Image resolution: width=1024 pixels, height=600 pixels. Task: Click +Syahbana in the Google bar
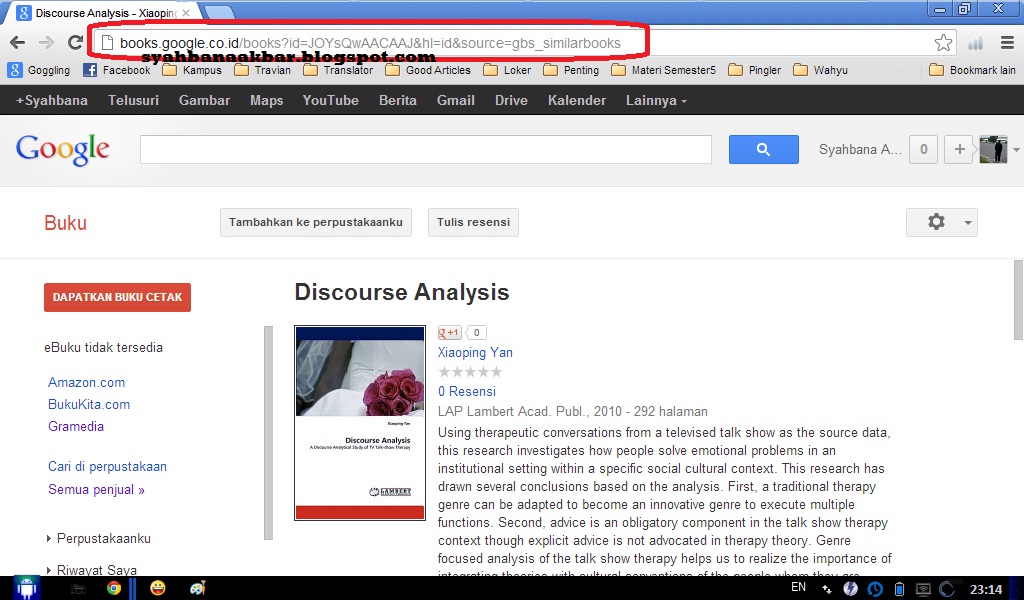point(52,101)
